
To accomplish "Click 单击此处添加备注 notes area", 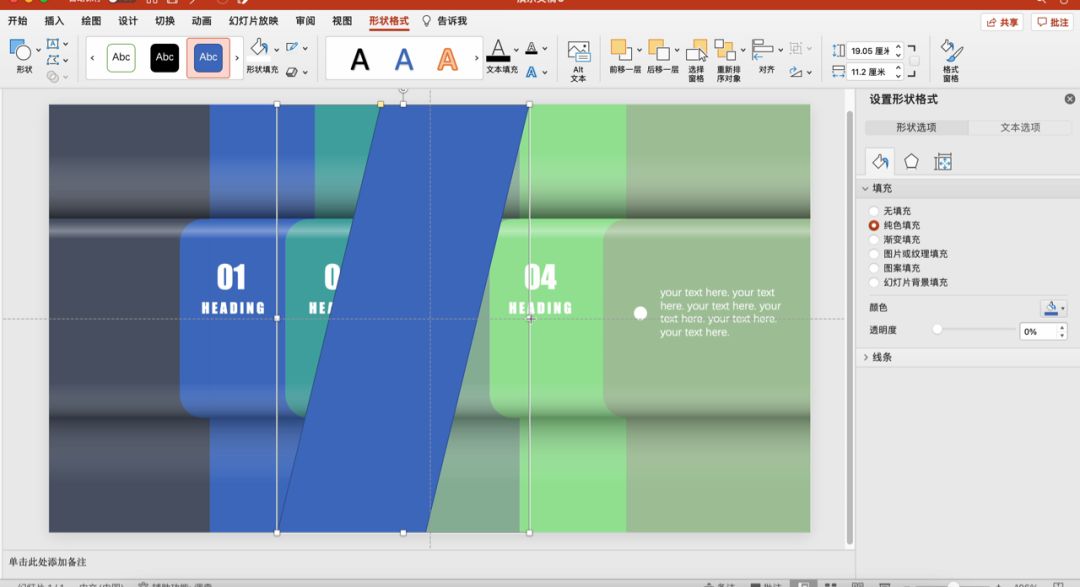I will (x=48, y=562).
